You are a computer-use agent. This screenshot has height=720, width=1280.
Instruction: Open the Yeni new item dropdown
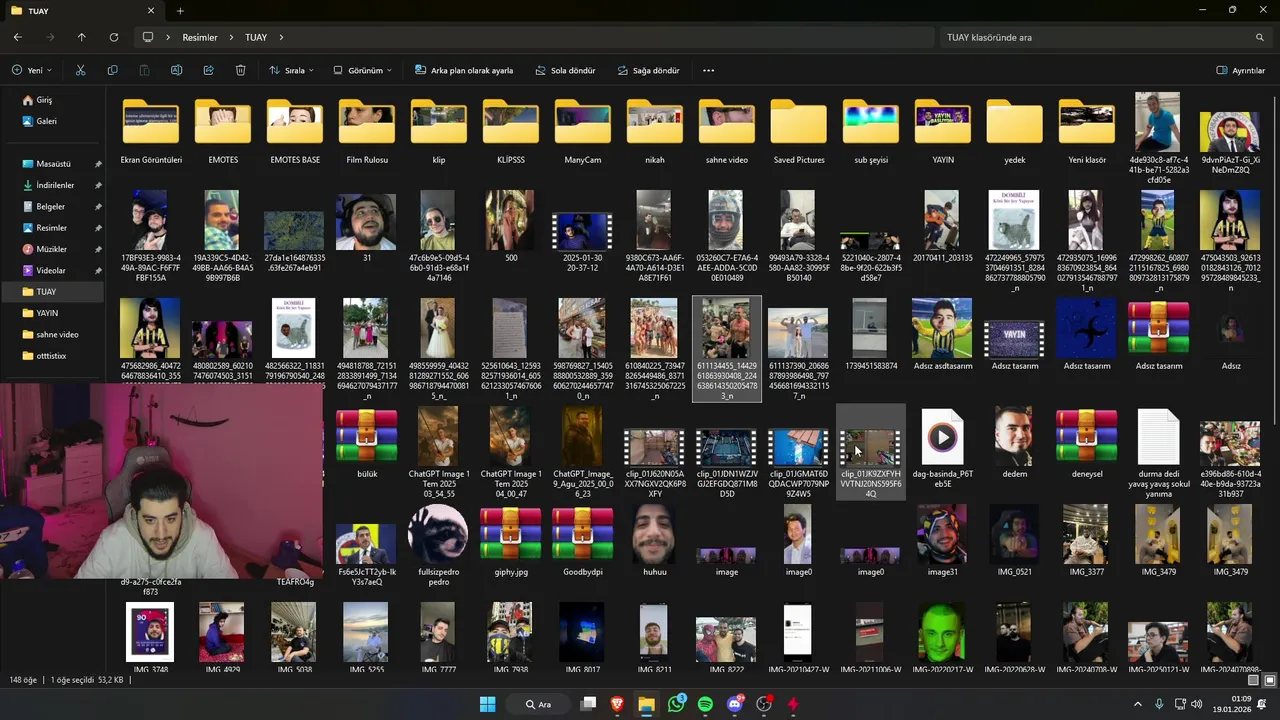(x=32, y=71)
